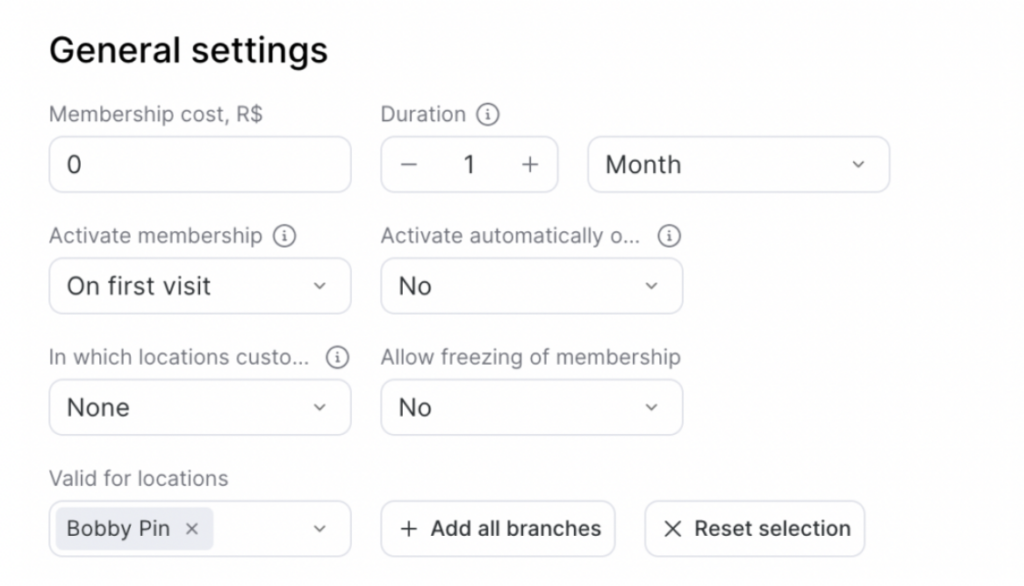Focus the Membership cost input field

[x=200, y=165]
